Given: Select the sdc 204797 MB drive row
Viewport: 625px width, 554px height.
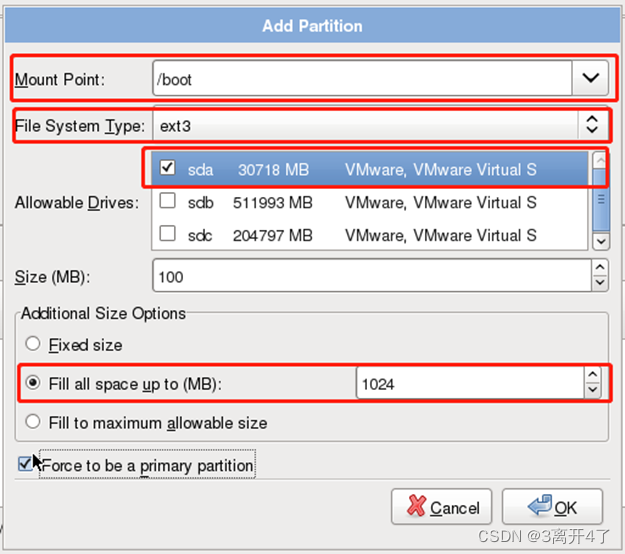Looking at the screenshot, I should tap(369, 235).
